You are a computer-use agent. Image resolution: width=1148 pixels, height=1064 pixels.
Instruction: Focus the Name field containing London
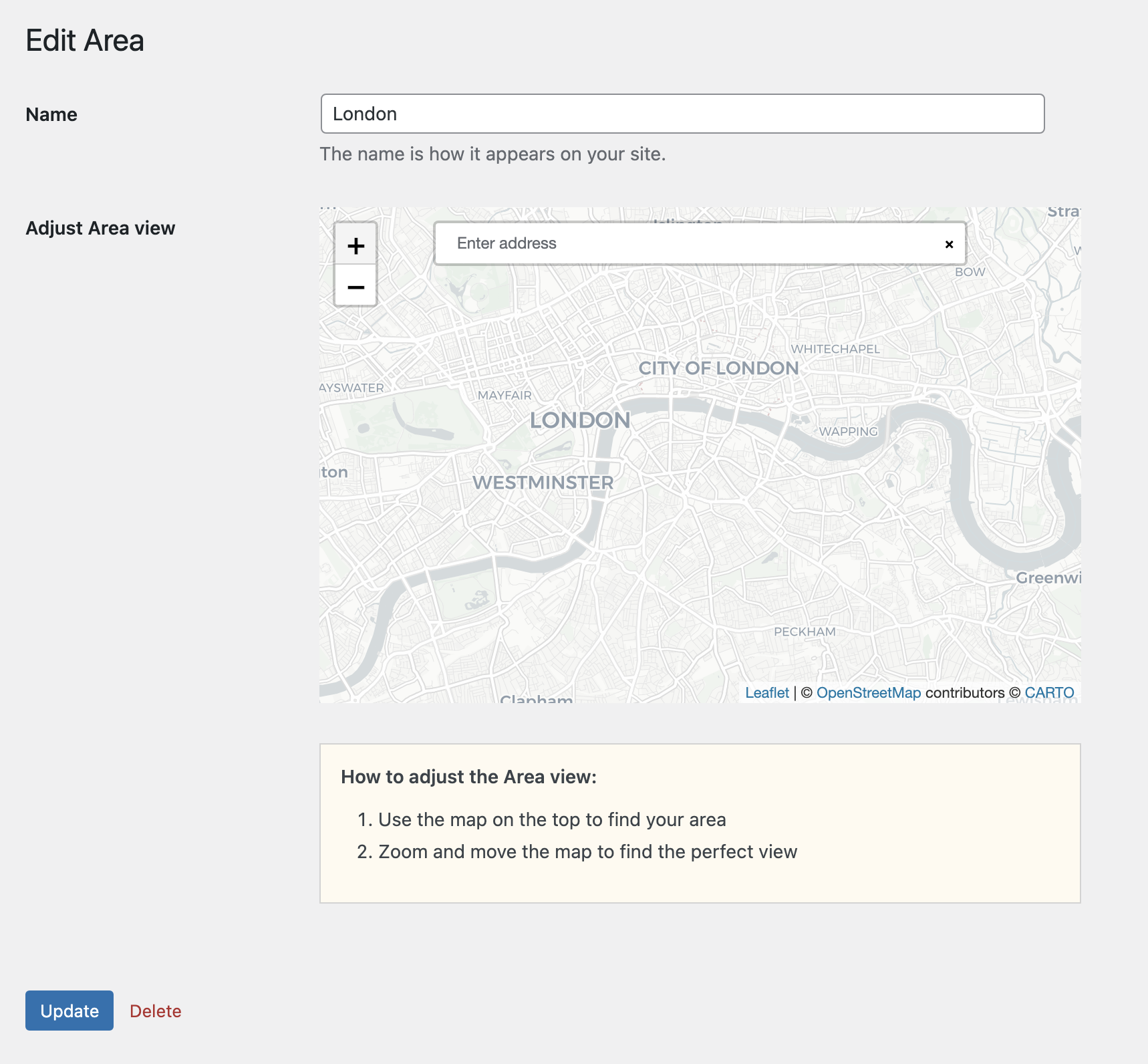coord(682,114)
